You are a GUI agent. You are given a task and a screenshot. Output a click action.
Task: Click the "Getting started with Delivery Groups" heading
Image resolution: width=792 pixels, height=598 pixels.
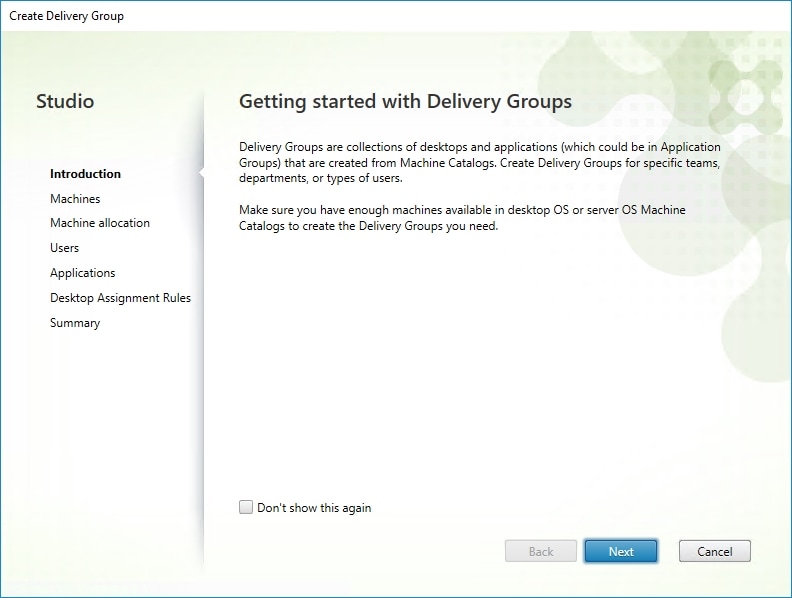click(x=405, y=102)
